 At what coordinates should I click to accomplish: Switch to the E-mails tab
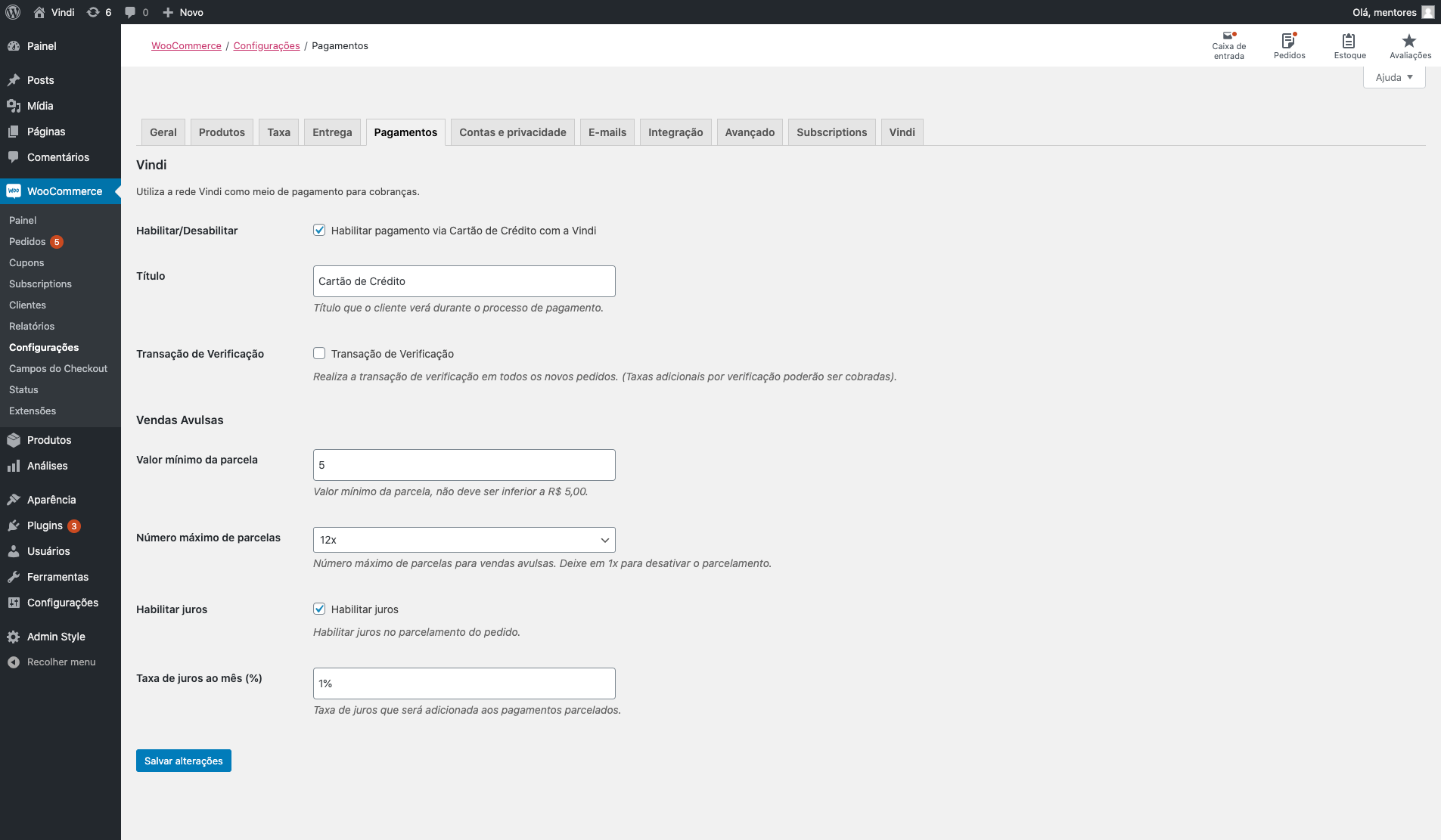click(x=607, y=132)
